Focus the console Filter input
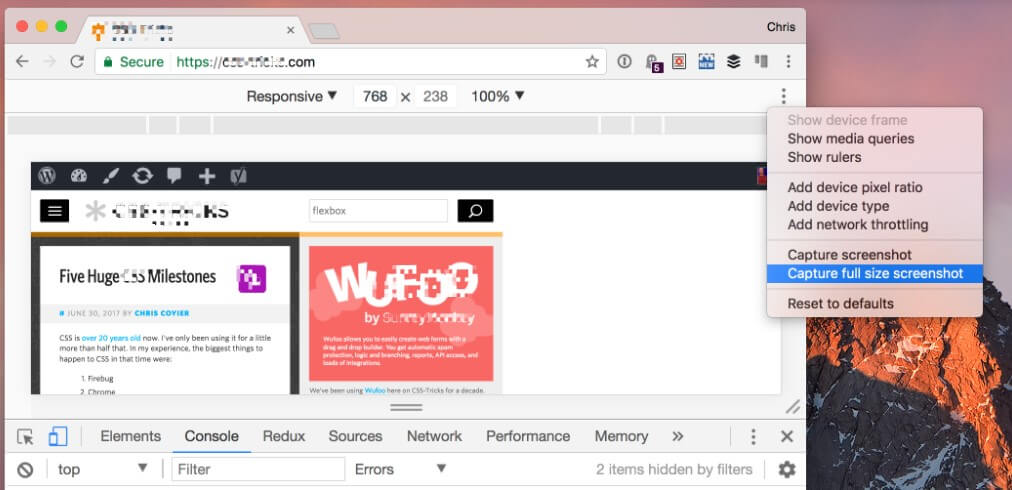1012x490 pixels. click(x=258, y=469)
